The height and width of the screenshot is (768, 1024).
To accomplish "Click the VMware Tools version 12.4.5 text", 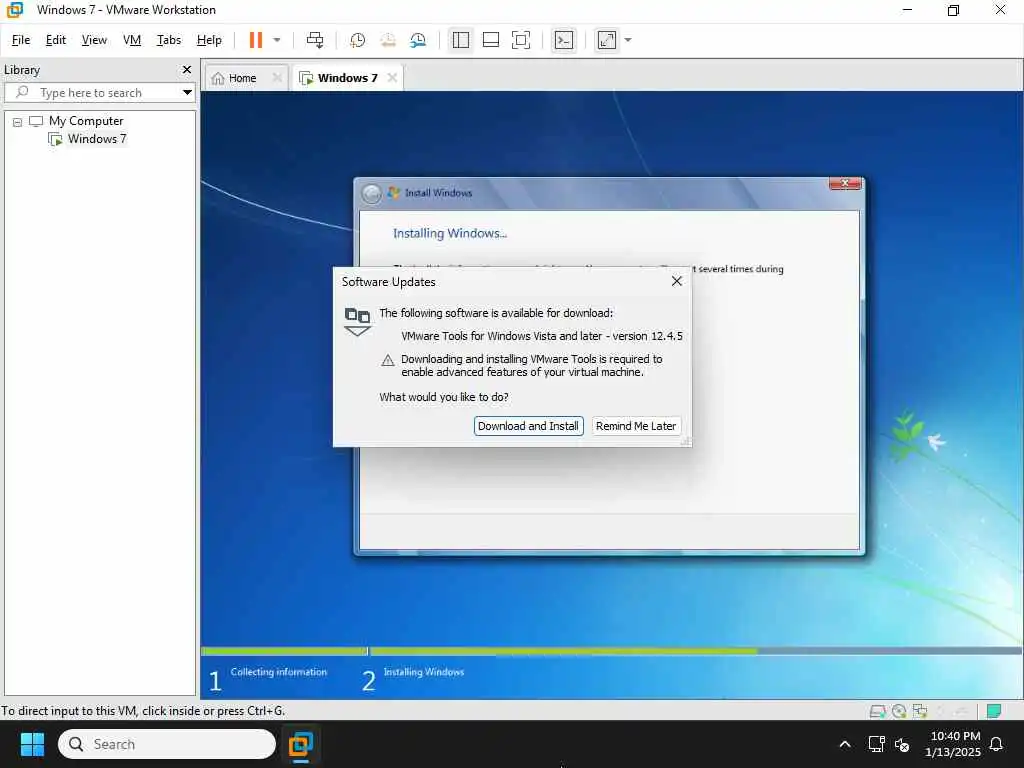I will pos(541,336).
